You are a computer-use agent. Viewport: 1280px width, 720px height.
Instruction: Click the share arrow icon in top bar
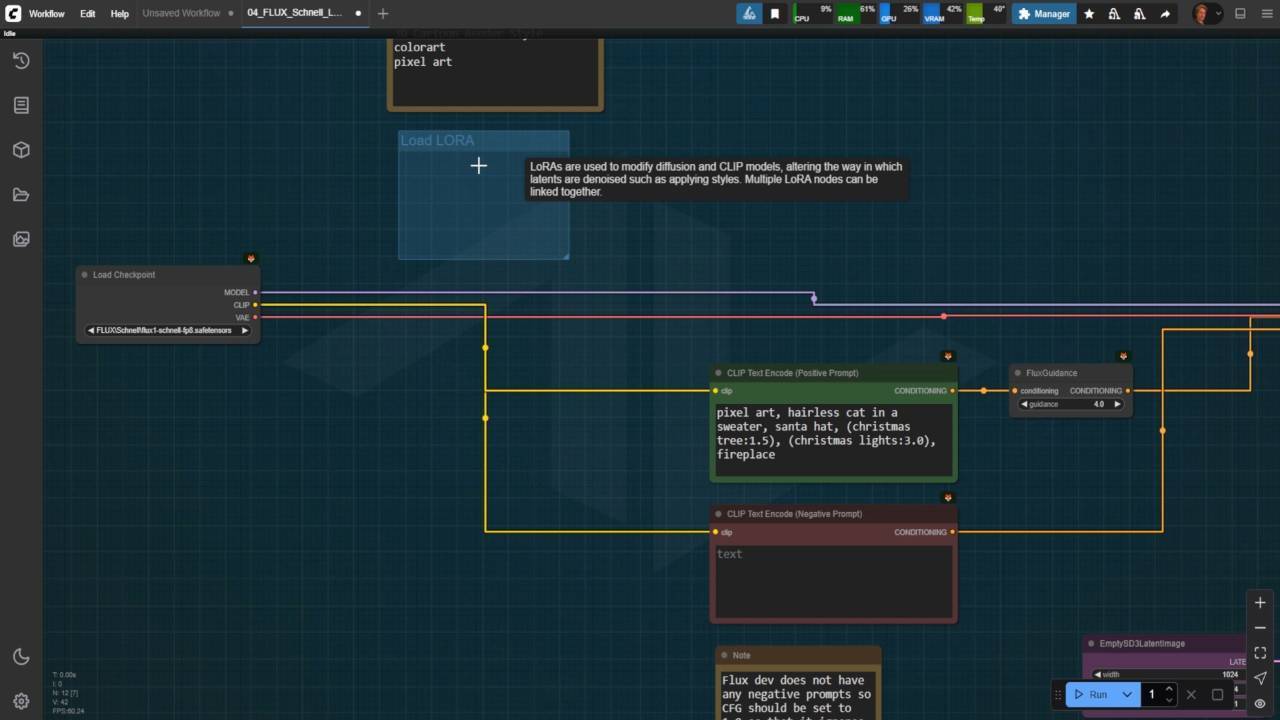click(x=1165, y=14)
